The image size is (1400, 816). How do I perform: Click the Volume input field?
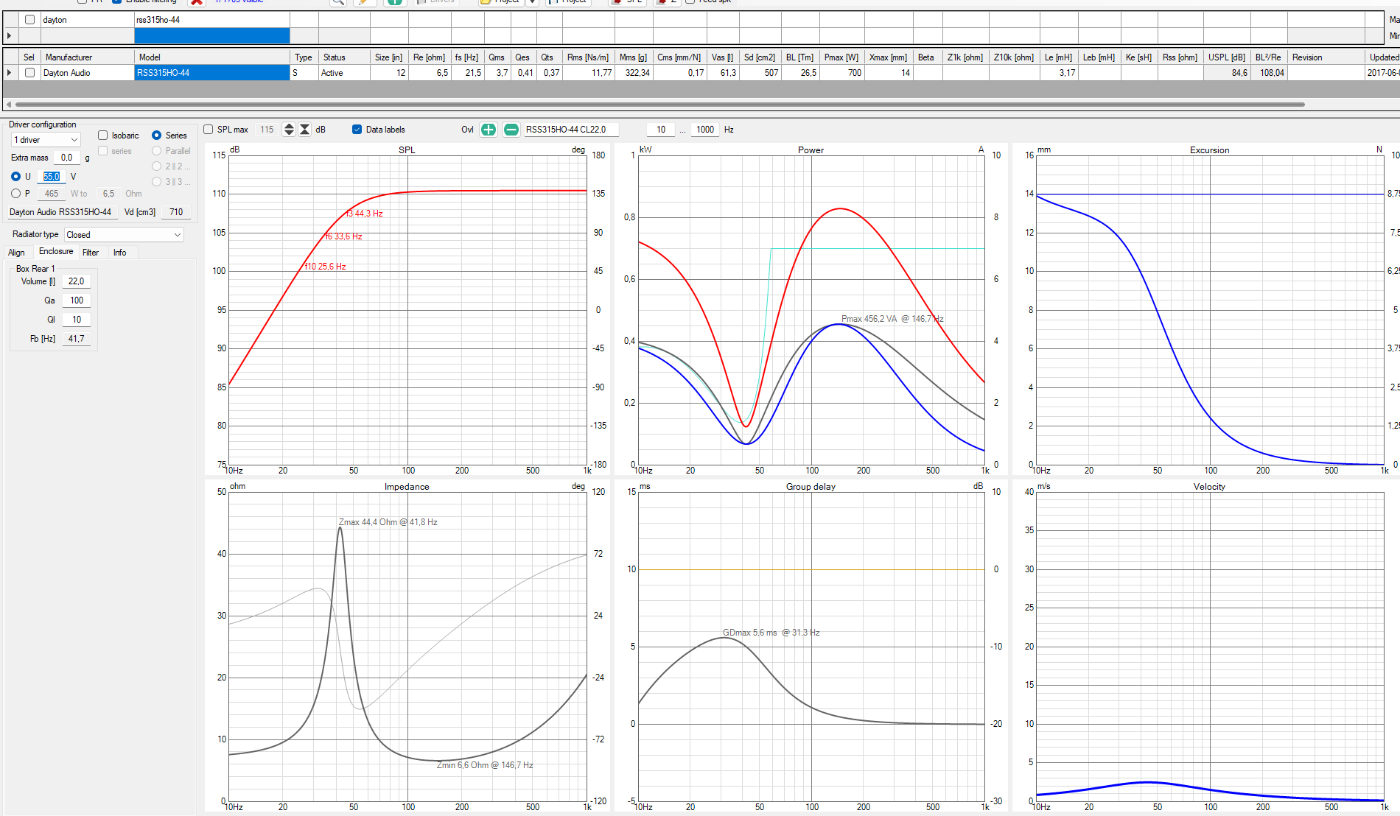click(x=76, y=282)
